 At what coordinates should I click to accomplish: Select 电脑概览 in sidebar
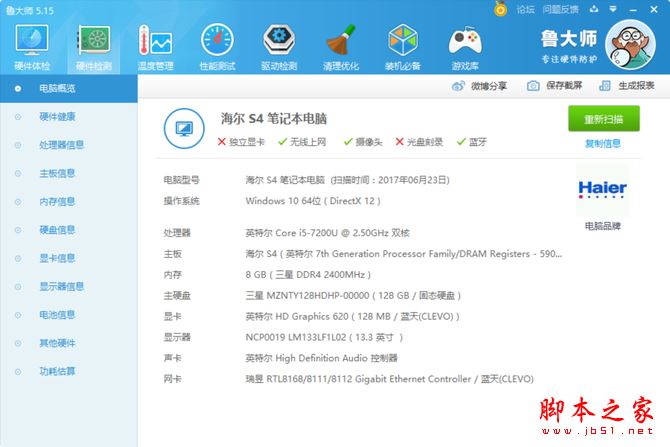[69, 88]
